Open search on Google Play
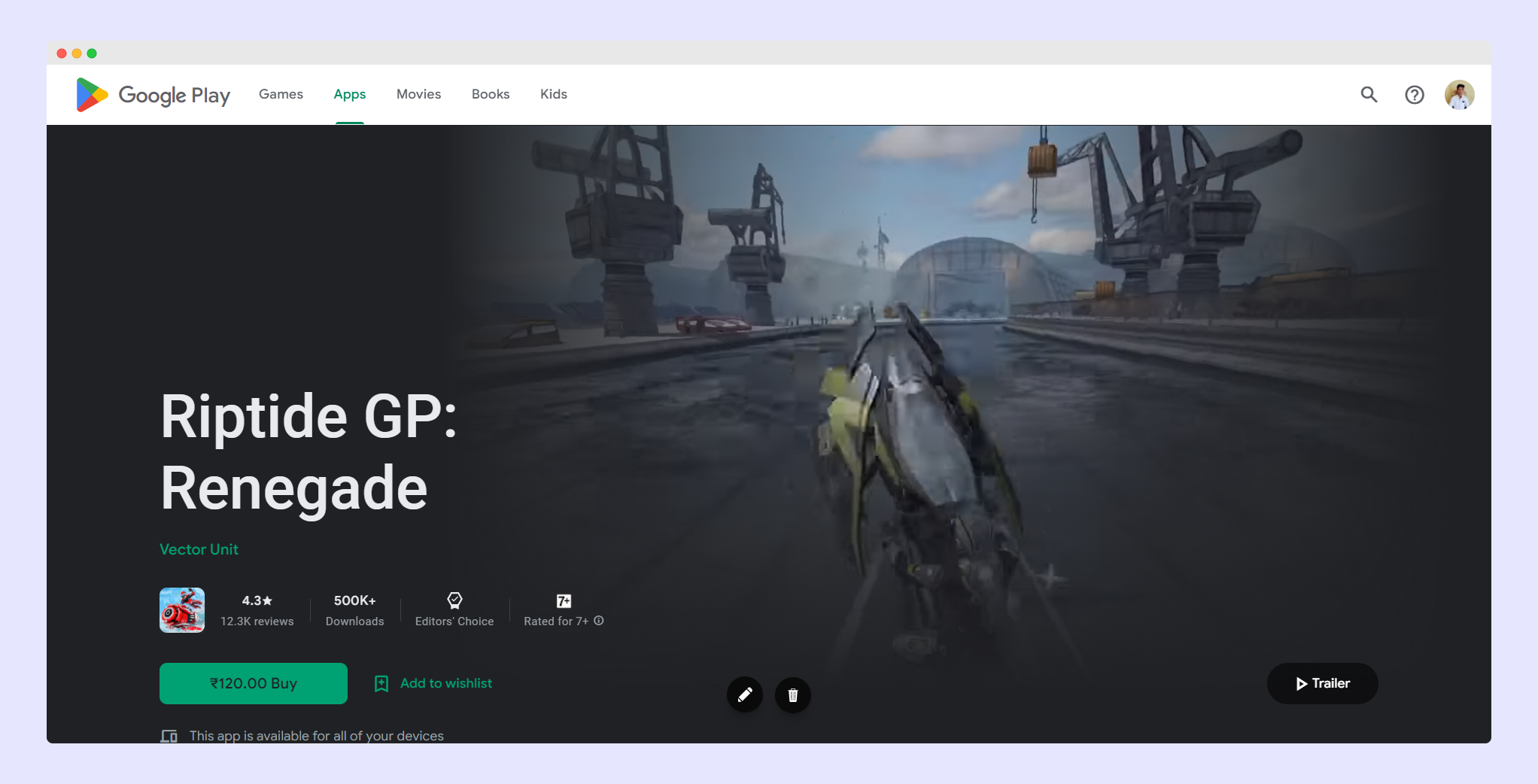The height and width of the screenshot is (784, 1538). point(1369,95)
